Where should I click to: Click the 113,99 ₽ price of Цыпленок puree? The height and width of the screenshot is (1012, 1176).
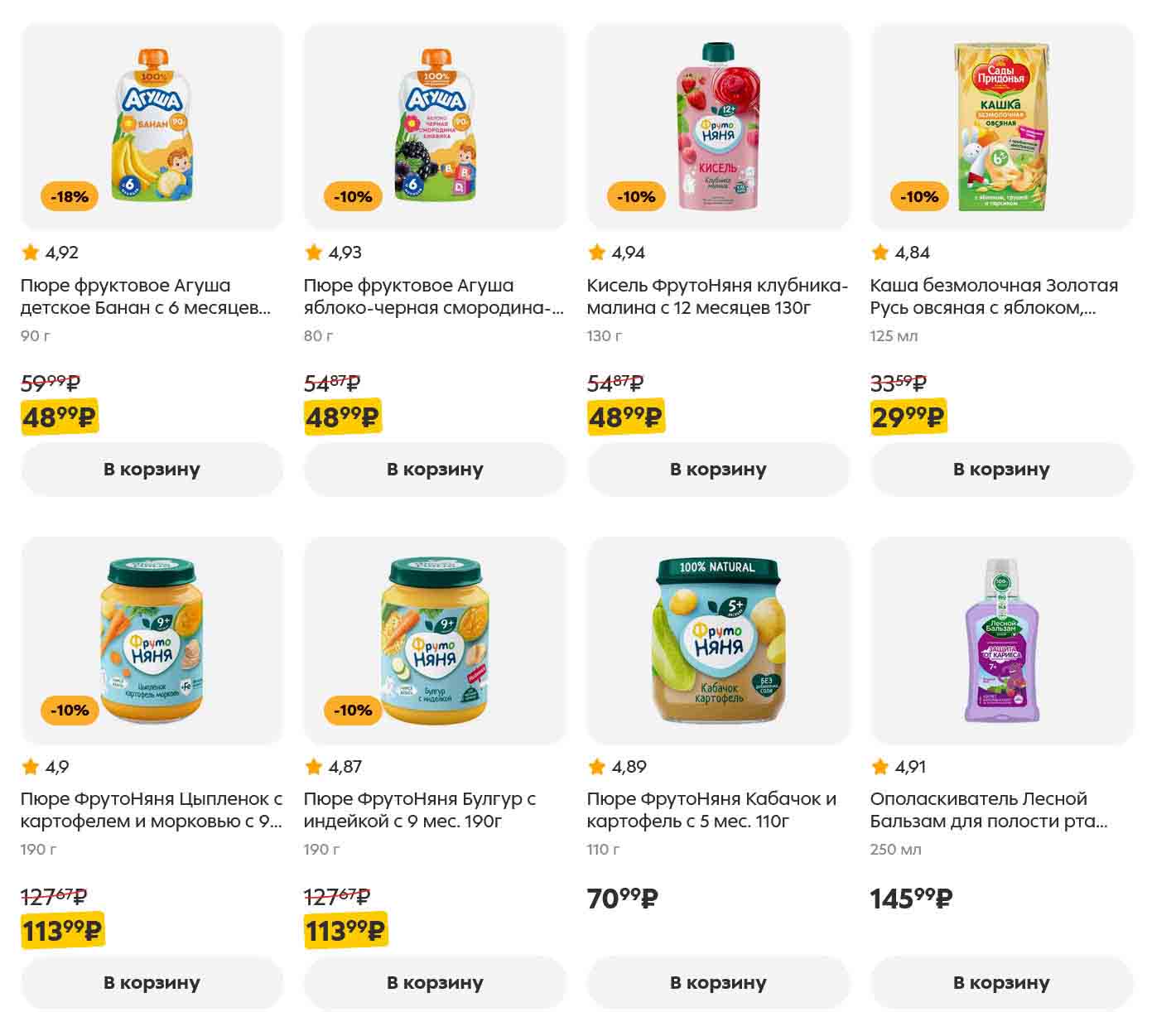click(62, 932)
